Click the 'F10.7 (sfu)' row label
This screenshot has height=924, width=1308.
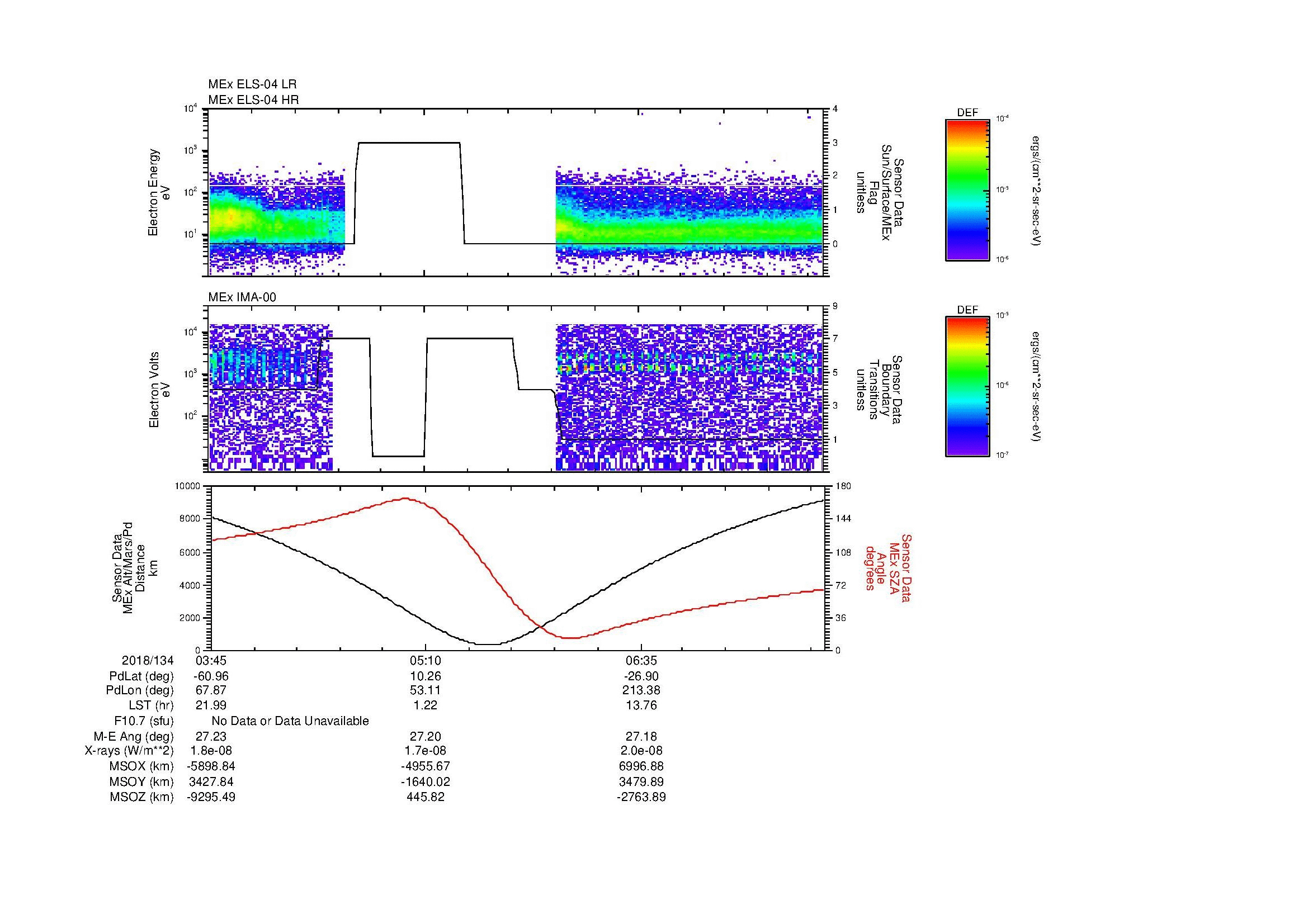tap(144, 721)
